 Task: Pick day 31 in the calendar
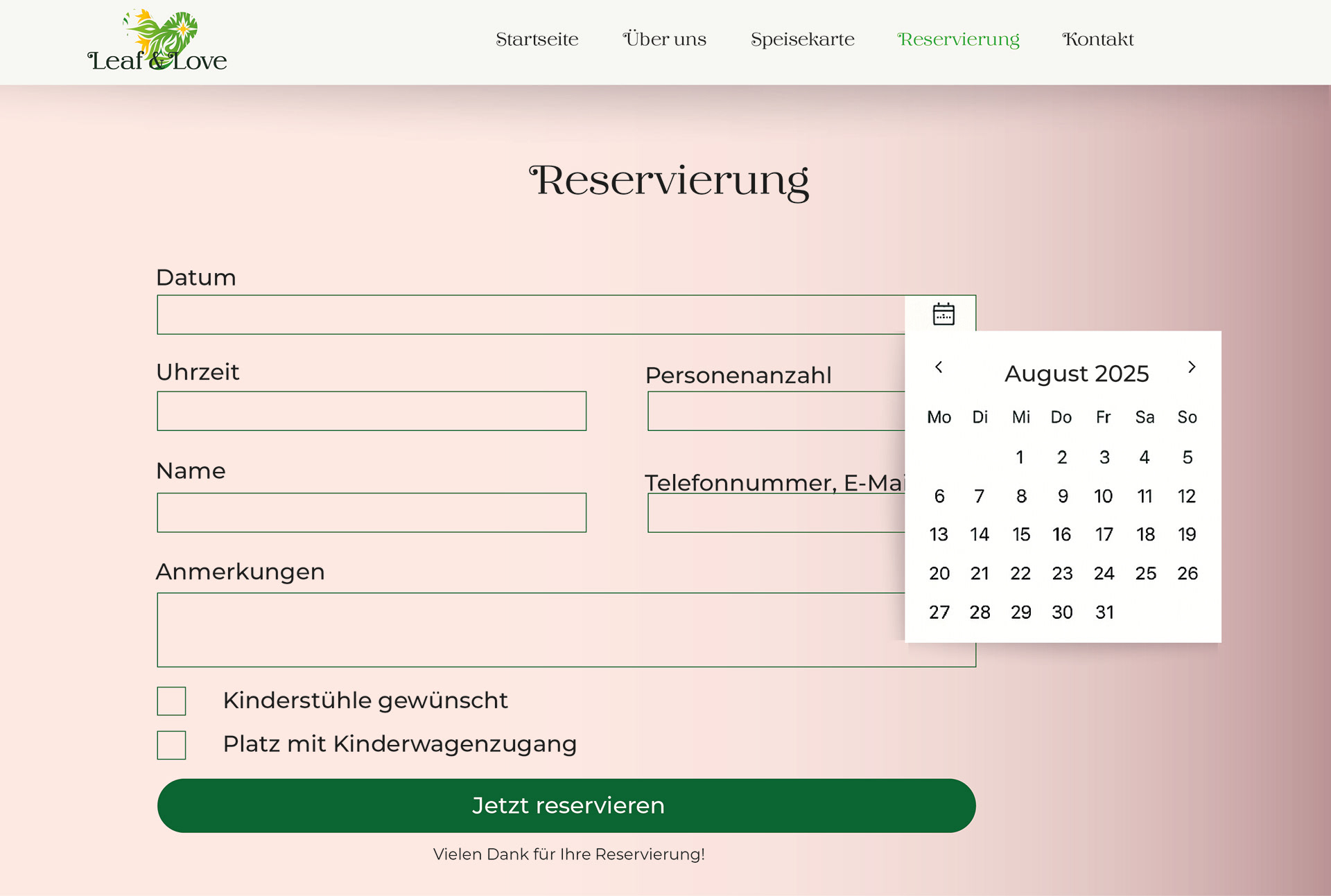coord(1104,612)
